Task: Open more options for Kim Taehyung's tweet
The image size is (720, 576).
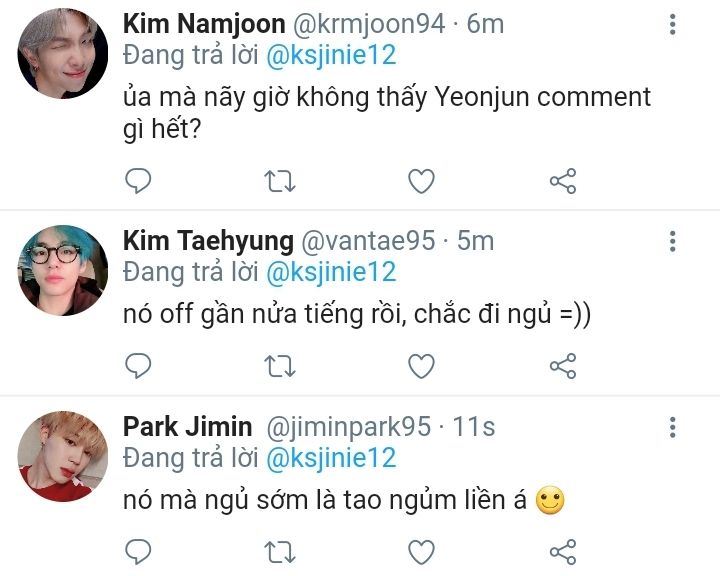Action: click(673, 241)
